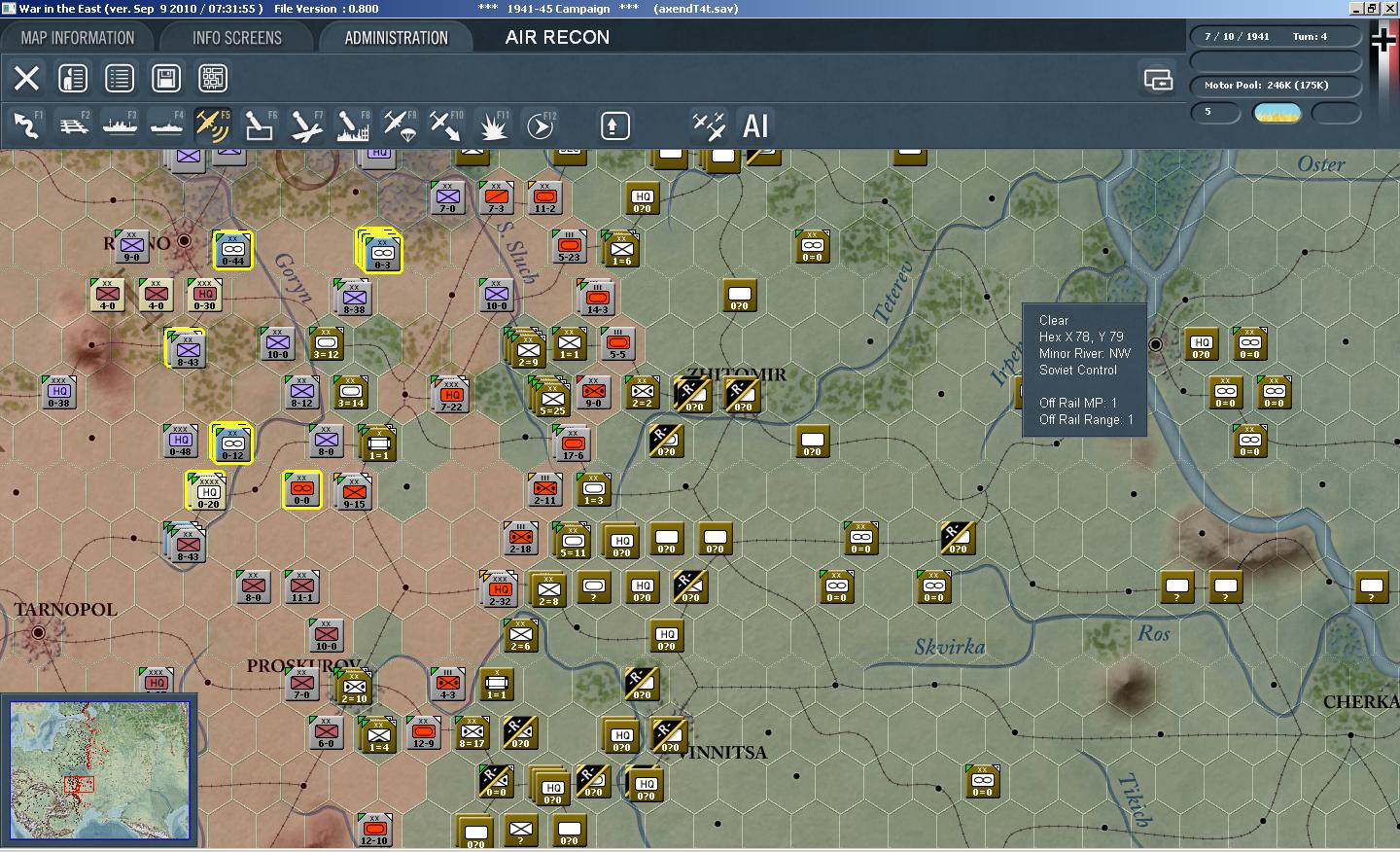The width and height of the screenshot is (1400, 852).
Task: Select the red armor counter labeled 5-23
Action: pyautogui.click(x=570, y=246)
